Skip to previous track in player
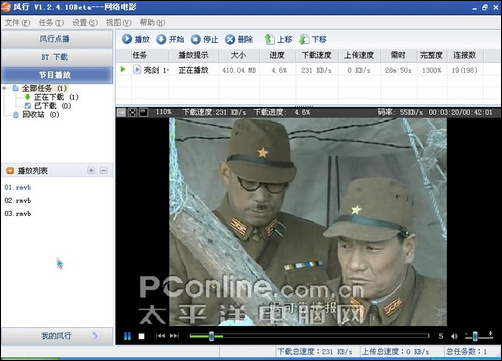502x361 pixels. [x=160, y=336]
